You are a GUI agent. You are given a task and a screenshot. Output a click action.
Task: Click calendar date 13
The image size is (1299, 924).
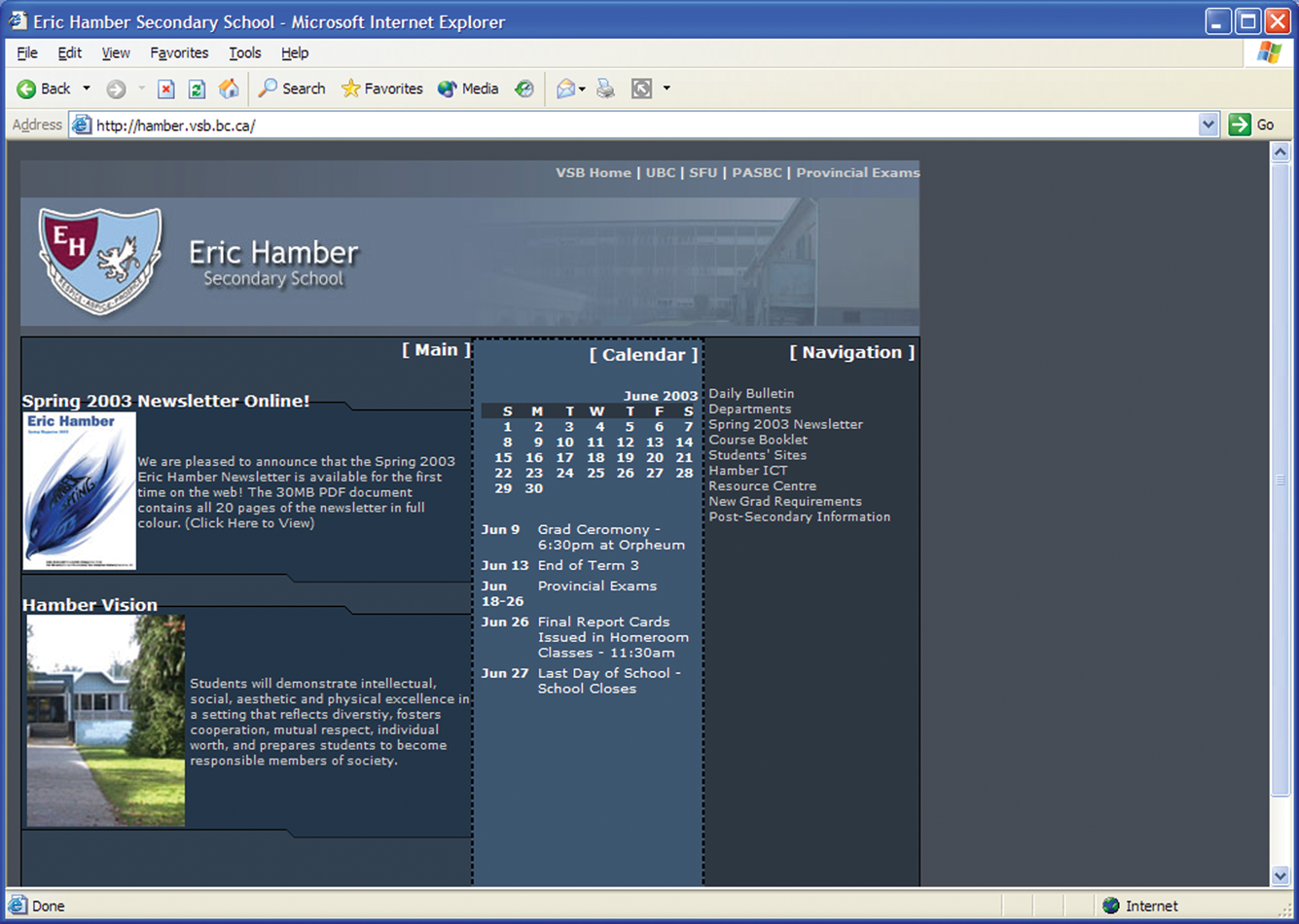[x=655, y=442]
